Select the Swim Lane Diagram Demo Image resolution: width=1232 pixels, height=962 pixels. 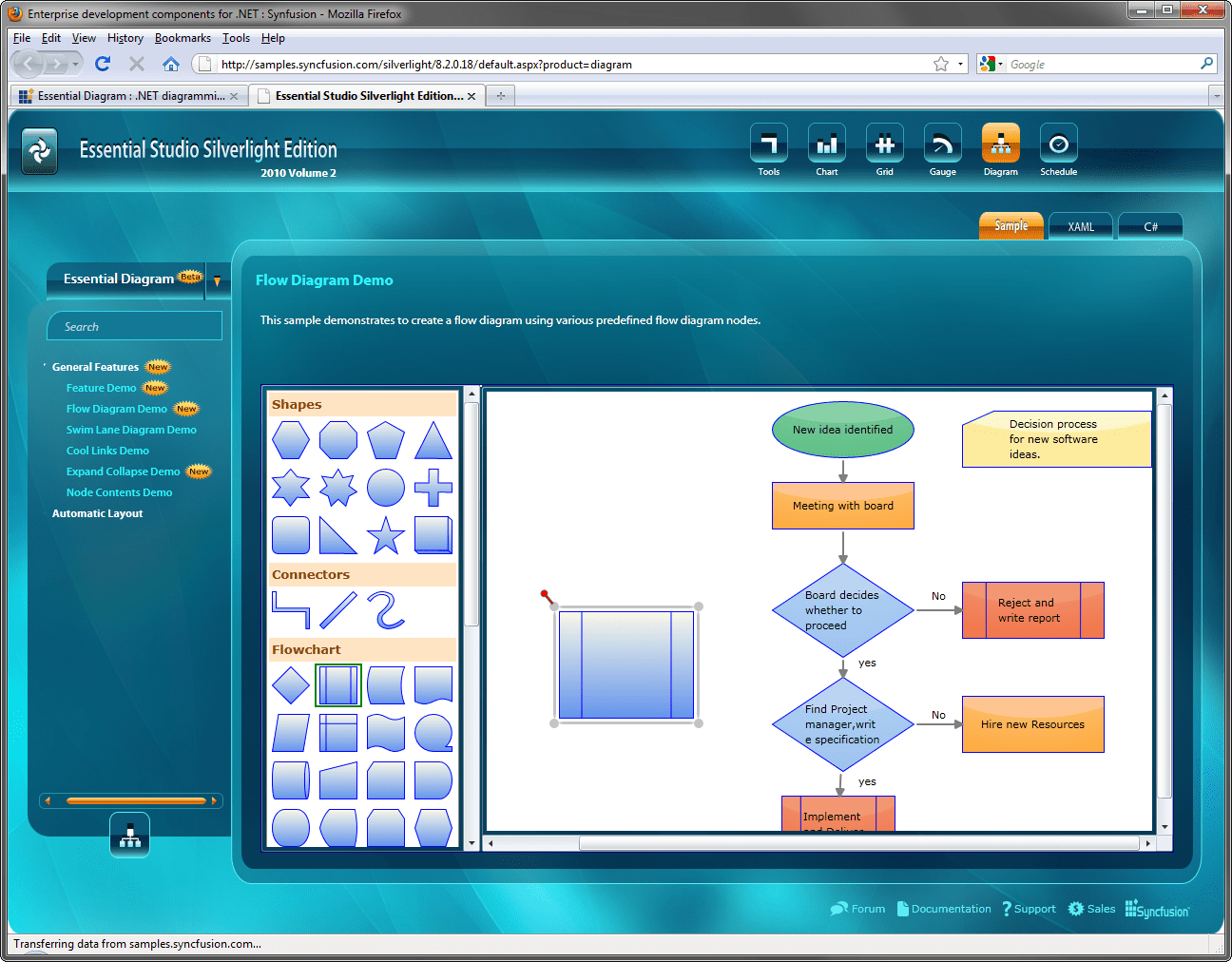[x=131, y=430]
